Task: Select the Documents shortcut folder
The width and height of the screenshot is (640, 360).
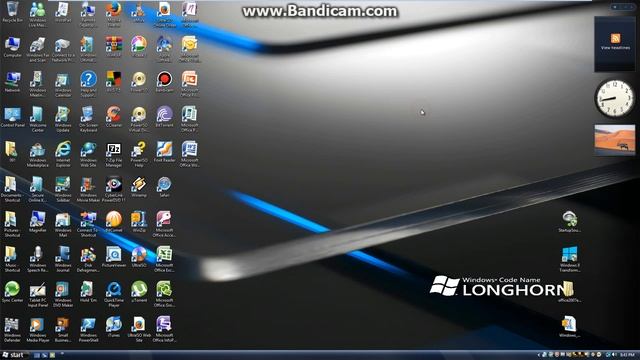Action: tap(12, 189)
